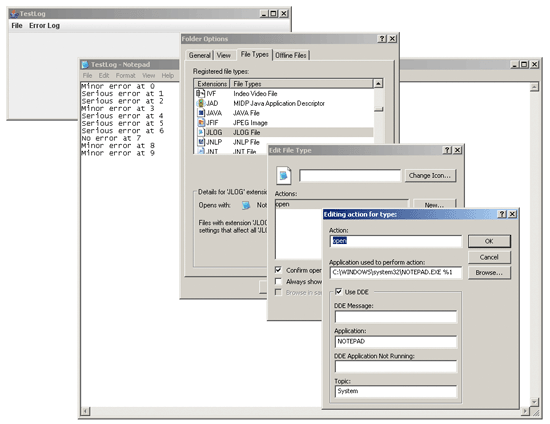Click the help question mark in Editing action dialog

[x=502, y=214]
